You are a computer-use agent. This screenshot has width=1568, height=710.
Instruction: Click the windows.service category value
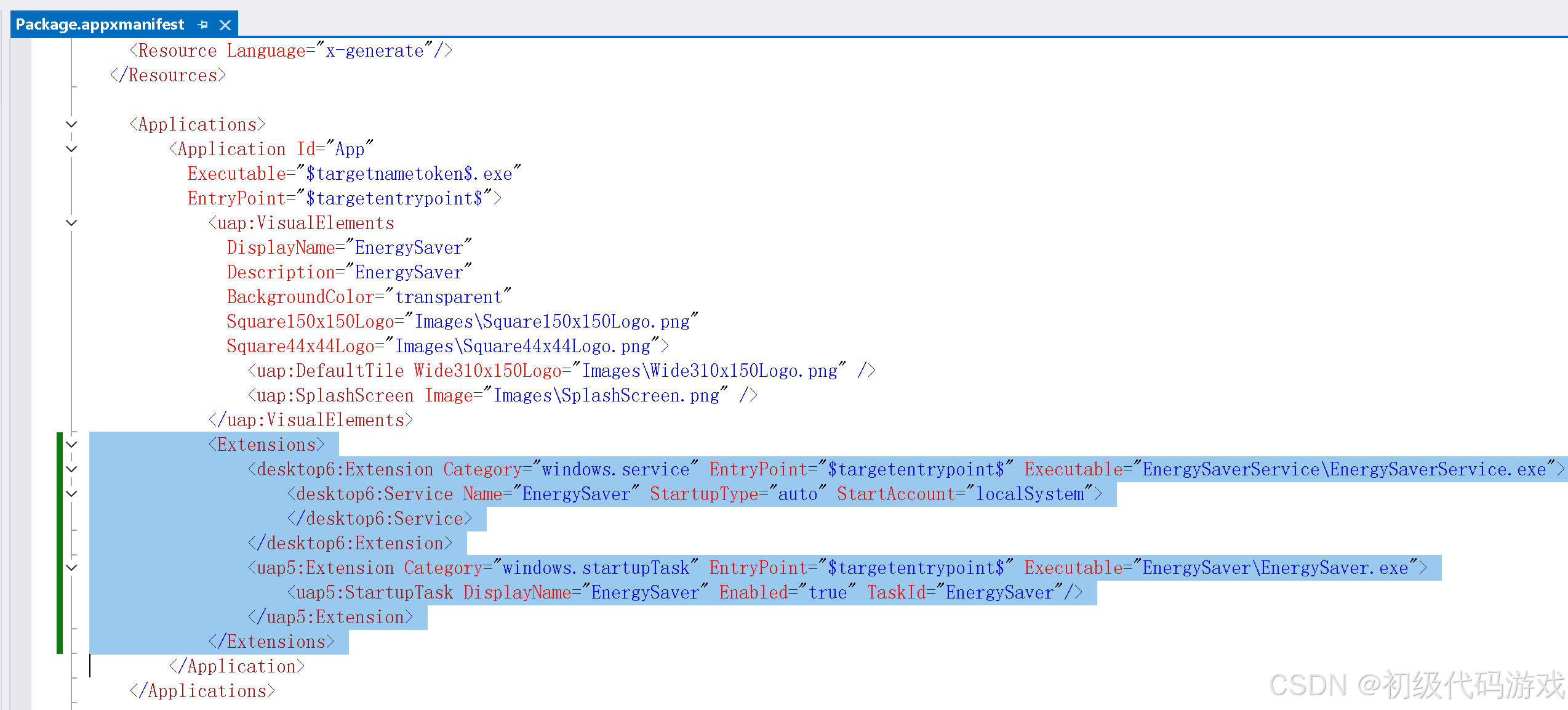pos(615,470)
